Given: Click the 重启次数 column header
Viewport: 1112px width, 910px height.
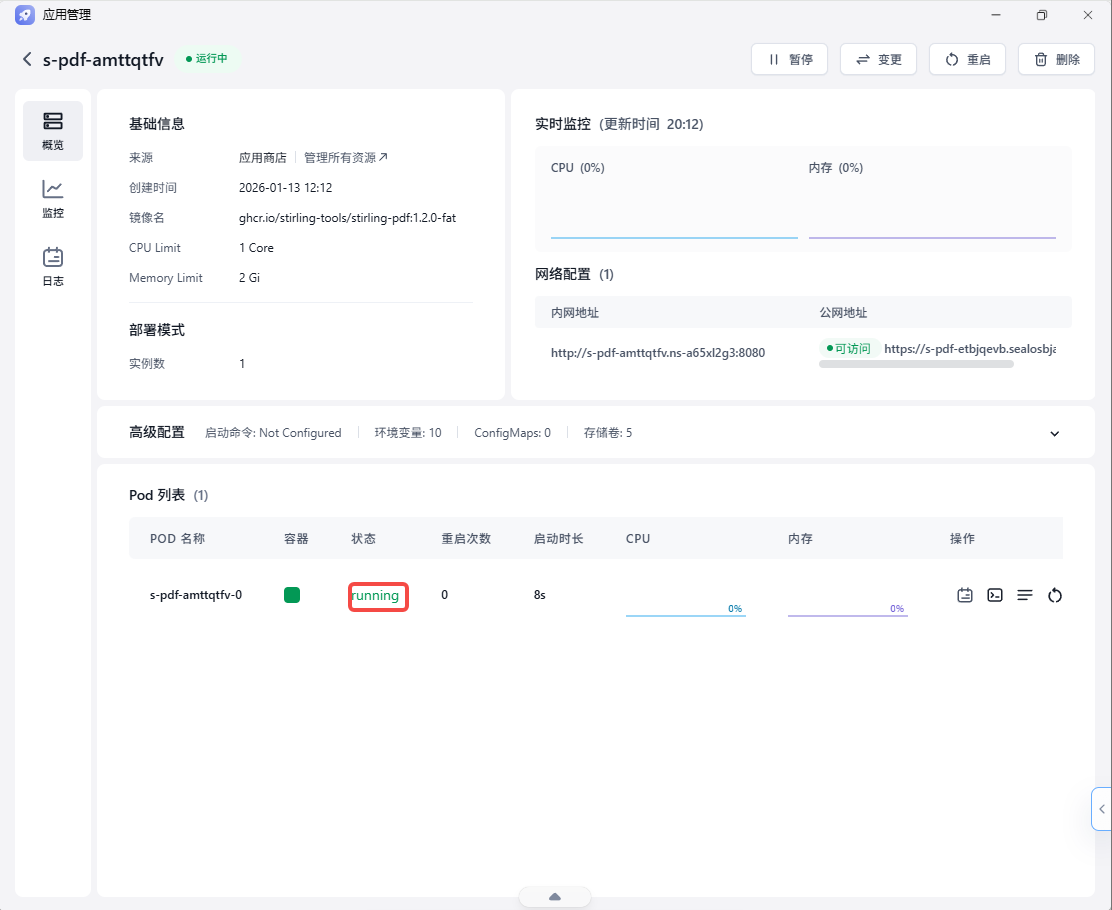Looking at the screenshot, I should coord(466,538).
